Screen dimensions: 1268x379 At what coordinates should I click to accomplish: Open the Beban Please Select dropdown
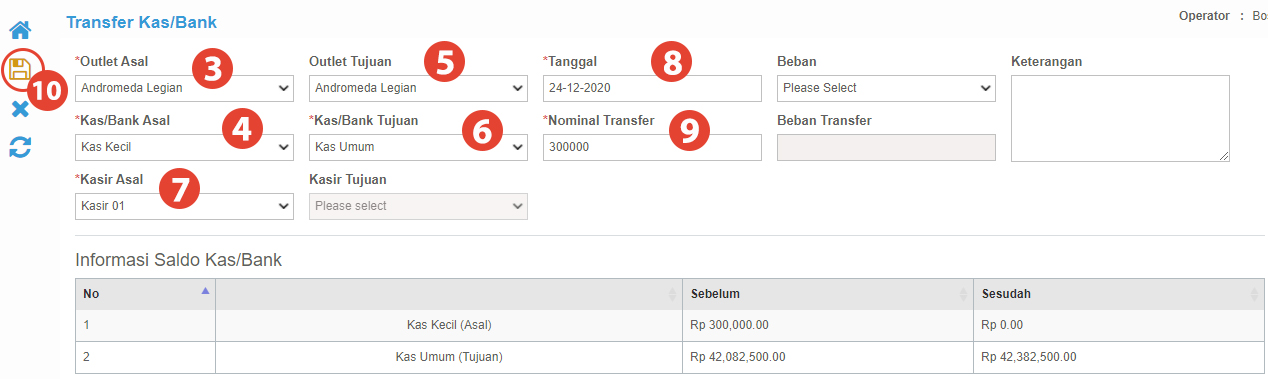point(886,88)
